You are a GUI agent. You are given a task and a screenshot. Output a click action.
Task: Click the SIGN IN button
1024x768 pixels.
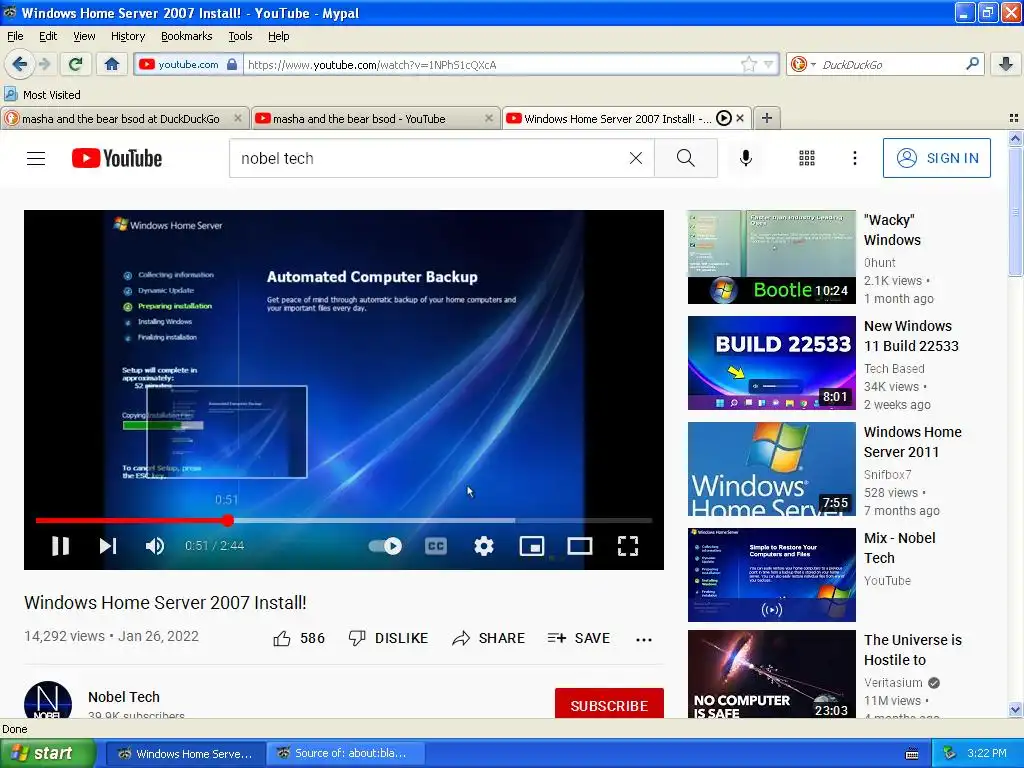[x=936, y=158]
